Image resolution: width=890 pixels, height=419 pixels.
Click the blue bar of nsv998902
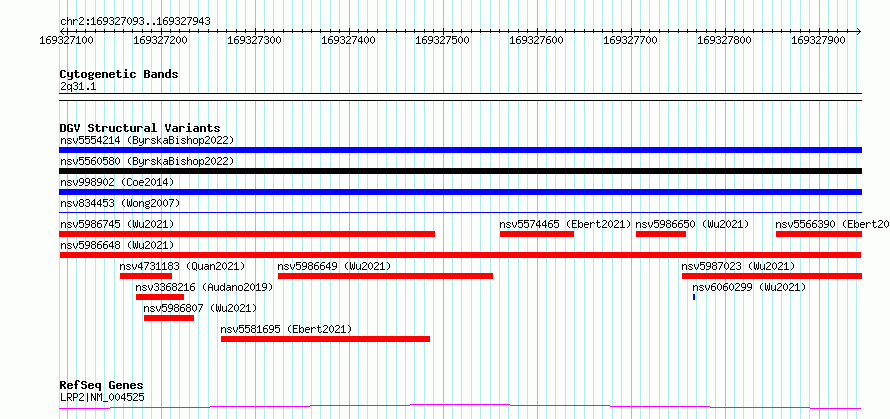460,192
